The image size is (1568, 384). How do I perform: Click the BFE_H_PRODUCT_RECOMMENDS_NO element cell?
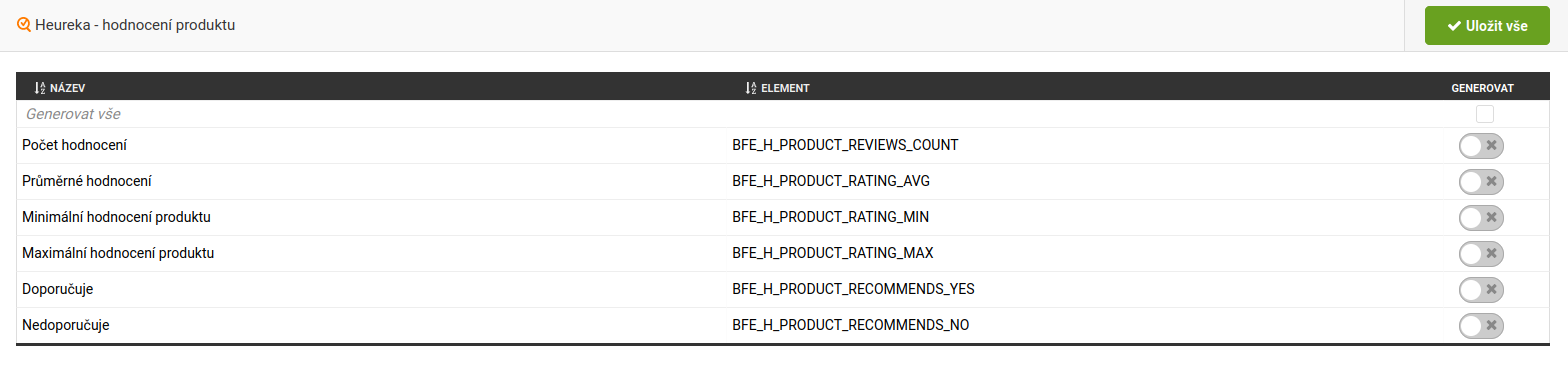851,325
